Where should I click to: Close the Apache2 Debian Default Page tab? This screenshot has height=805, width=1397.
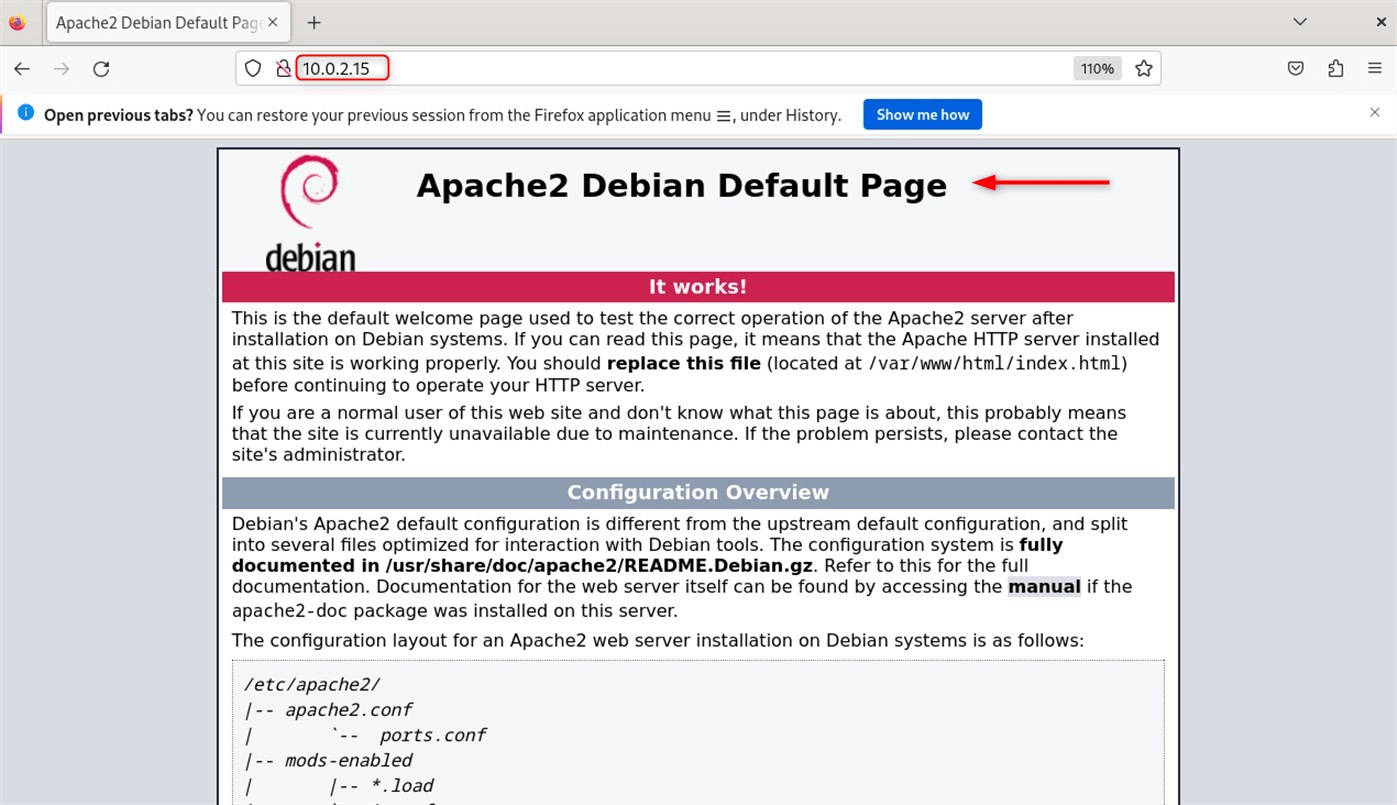pos(275,22)
